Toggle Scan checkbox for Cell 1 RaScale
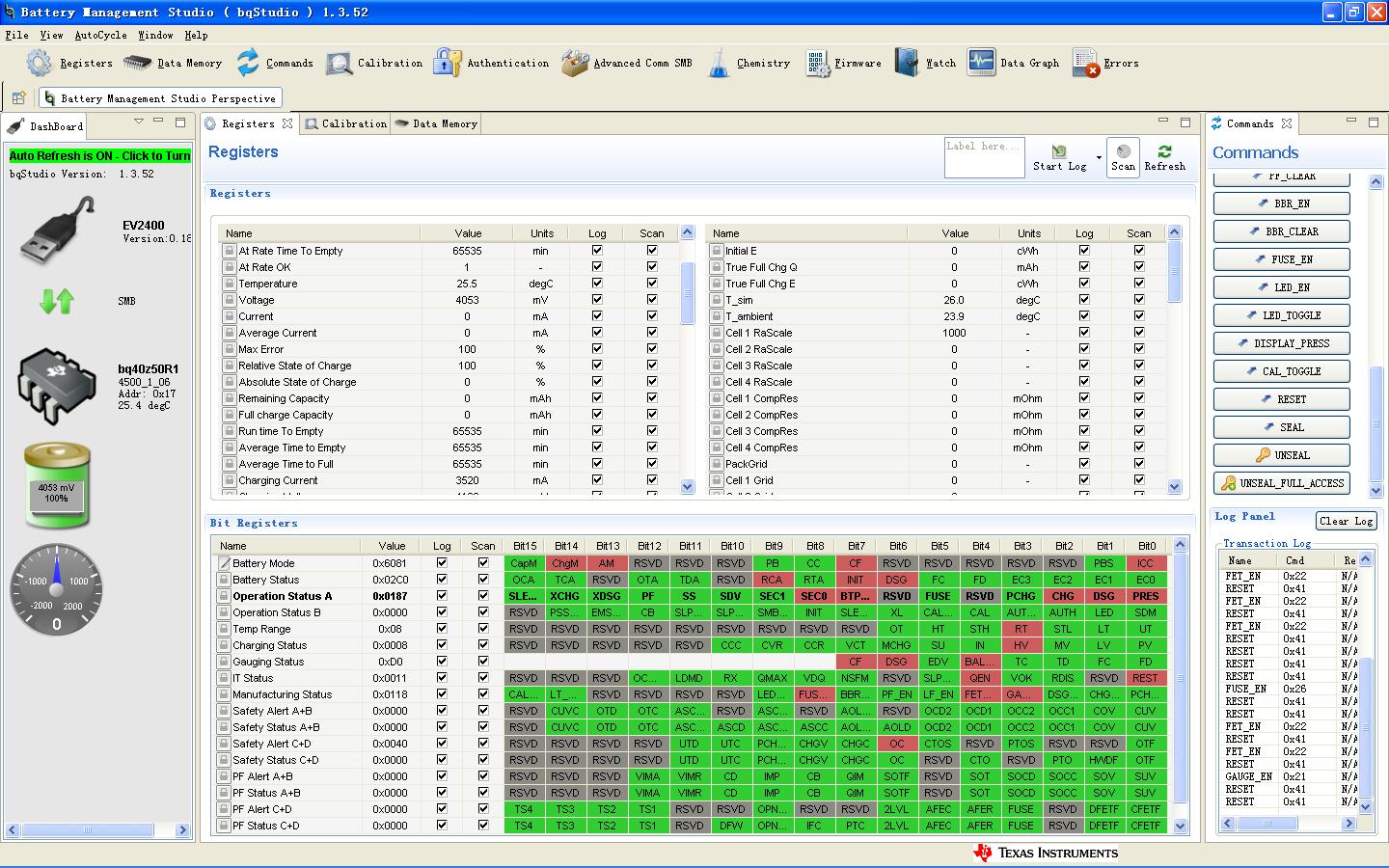Viewport: 1389px width, 868px height. tap(1139, 333)
